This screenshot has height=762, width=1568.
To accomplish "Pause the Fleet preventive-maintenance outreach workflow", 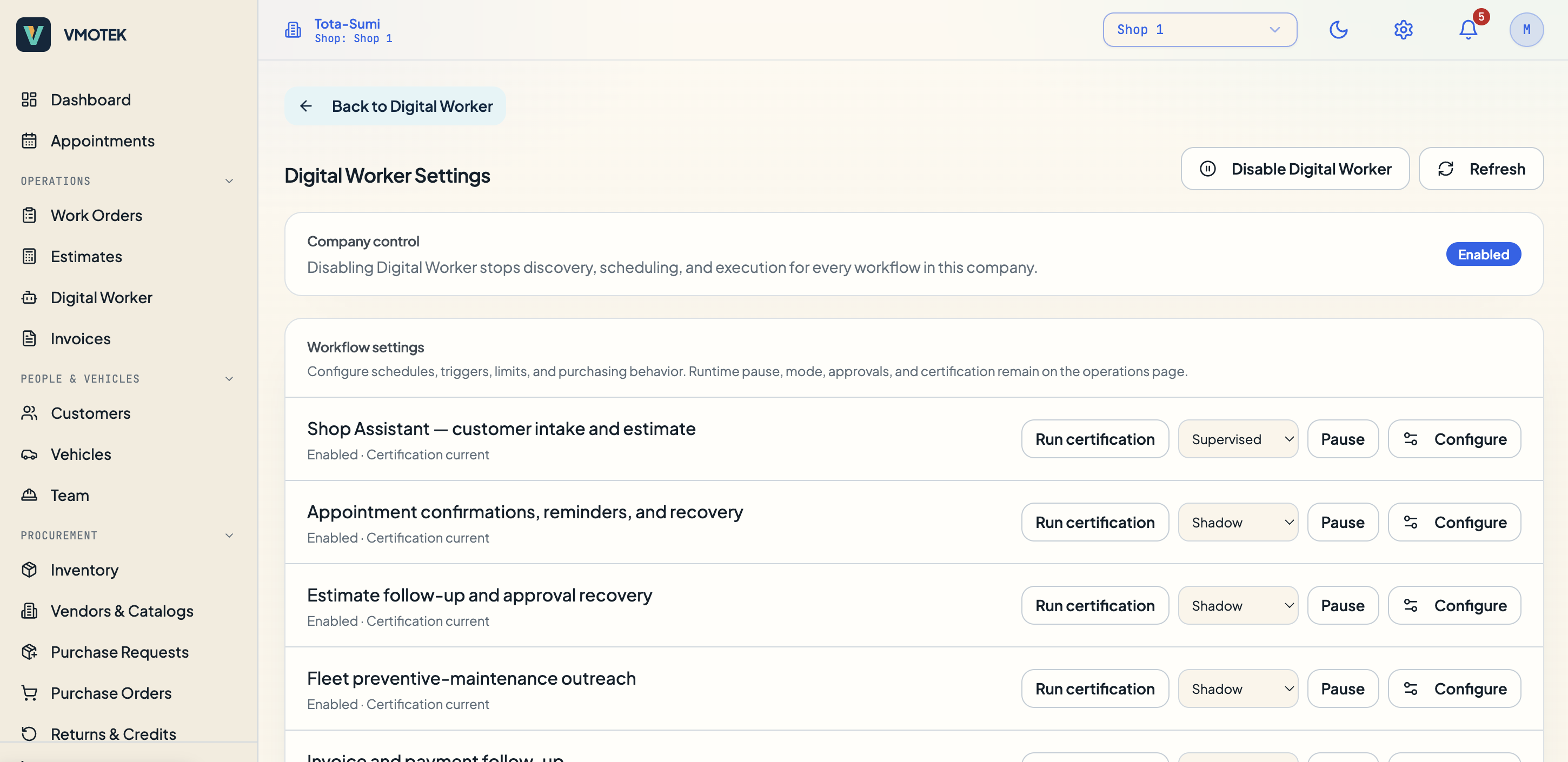I will click(1343, 689).
